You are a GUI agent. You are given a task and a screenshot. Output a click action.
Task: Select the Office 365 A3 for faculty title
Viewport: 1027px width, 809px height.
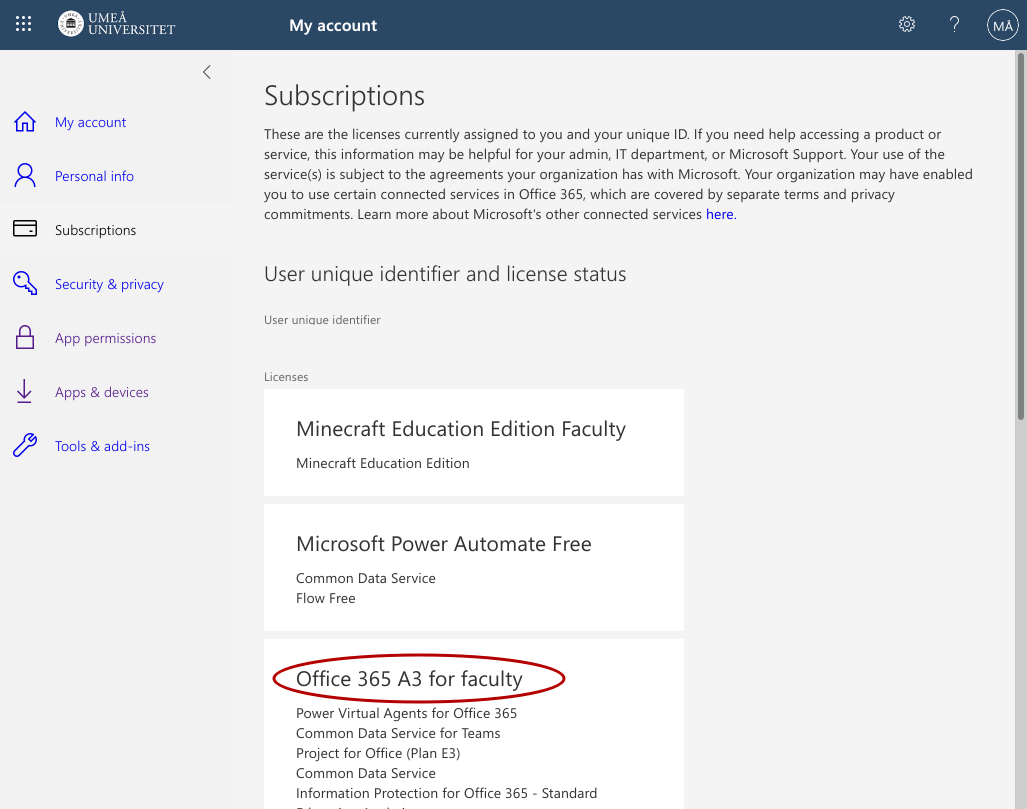409,679
